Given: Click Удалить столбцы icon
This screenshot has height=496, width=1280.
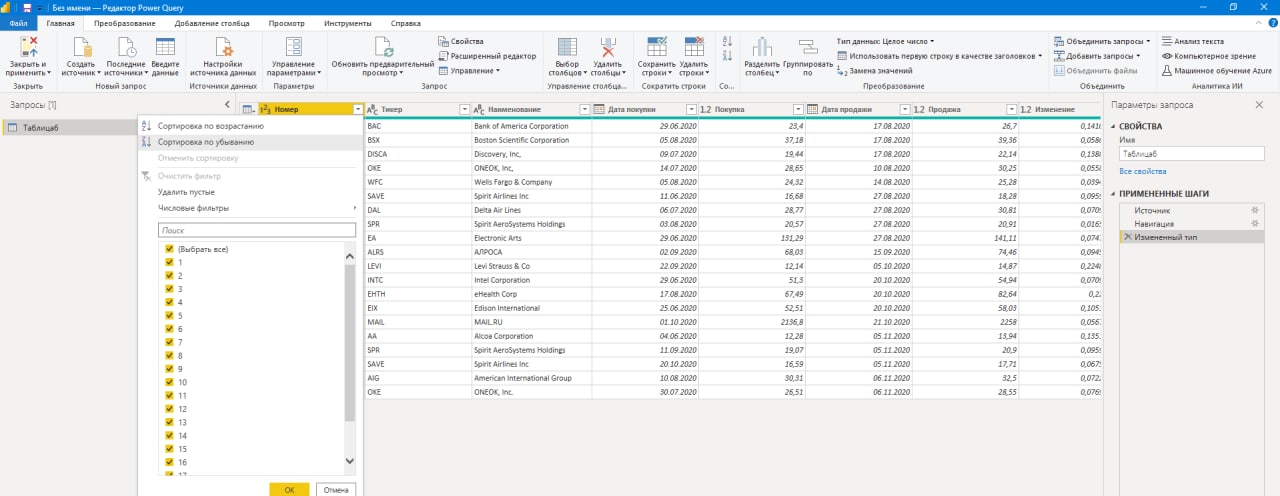Looking at the screenshot, I should pyautogui.click(x=607, y=47).
